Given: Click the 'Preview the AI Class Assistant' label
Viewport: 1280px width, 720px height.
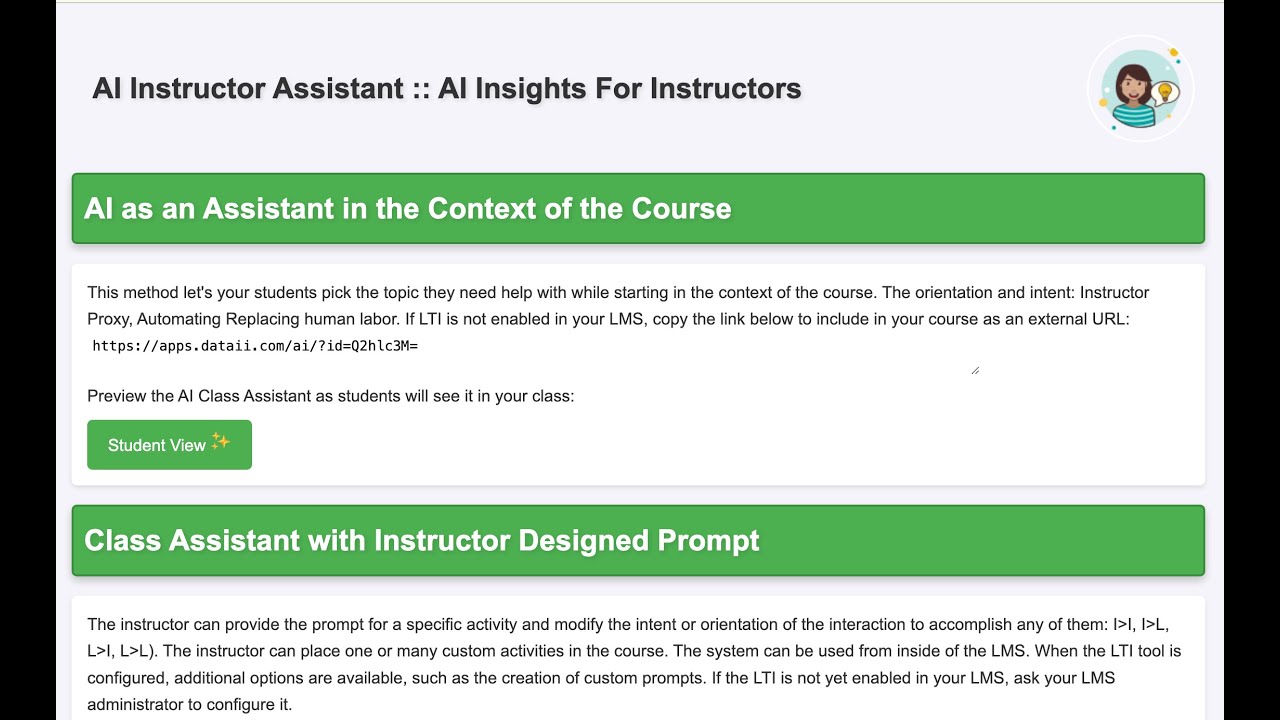Looking at the screenshot, I should [x=330, y=396].
